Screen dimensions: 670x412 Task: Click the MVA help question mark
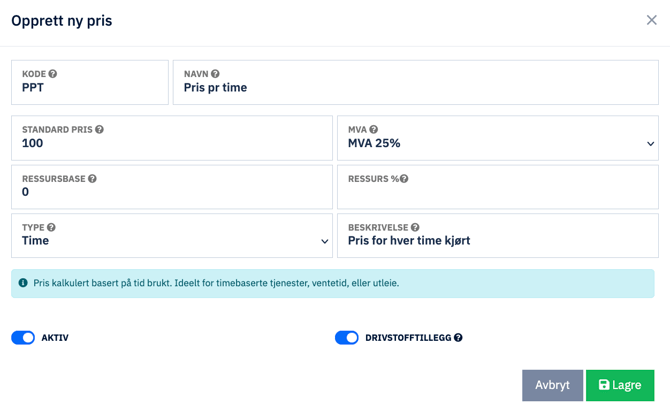point(374,130)
